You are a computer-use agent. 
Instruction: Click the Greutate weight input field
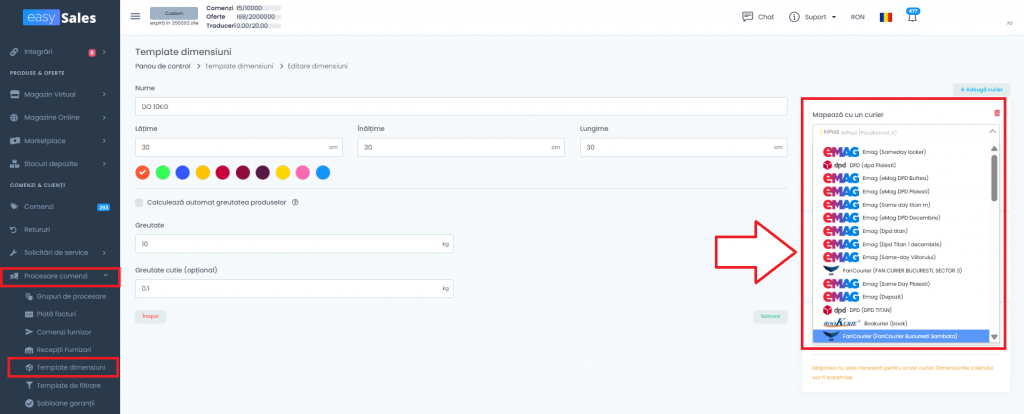coord(294,244)
